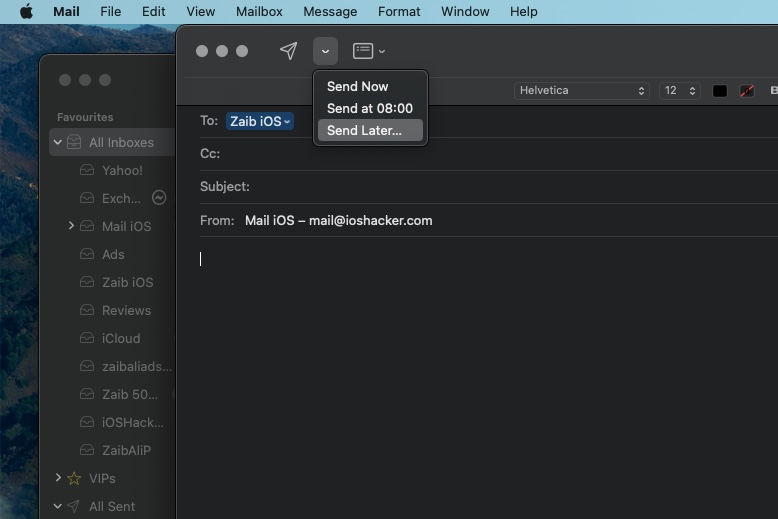Click the ZaibAliP inbox tray icon
The width and height of the screenshot is (778, 519).
pos(87,450)
